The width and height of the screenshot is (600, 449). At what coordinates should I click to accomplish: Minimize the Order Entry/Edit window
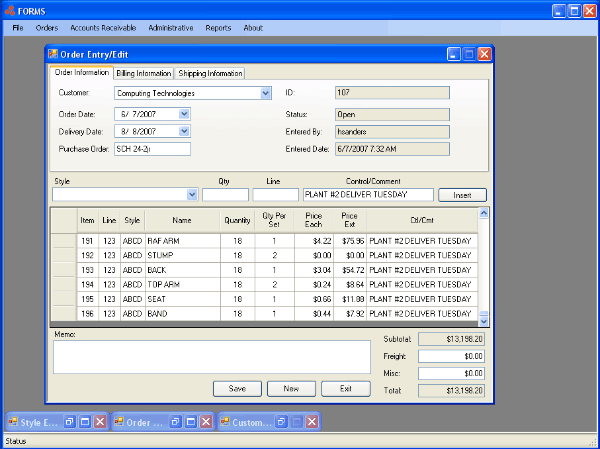(x=453, y=54)
